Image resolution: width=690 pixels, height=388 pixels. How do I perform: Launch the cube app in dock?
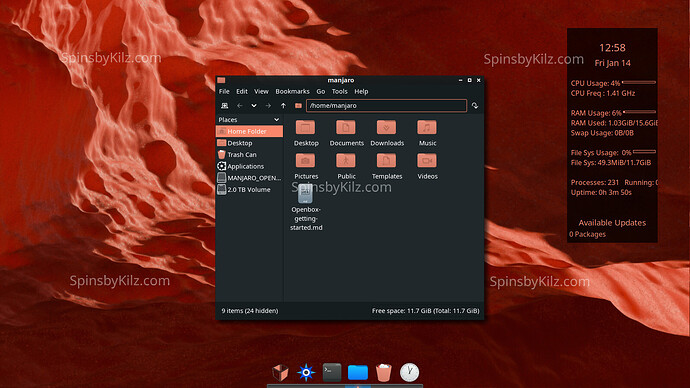[280, 373]
